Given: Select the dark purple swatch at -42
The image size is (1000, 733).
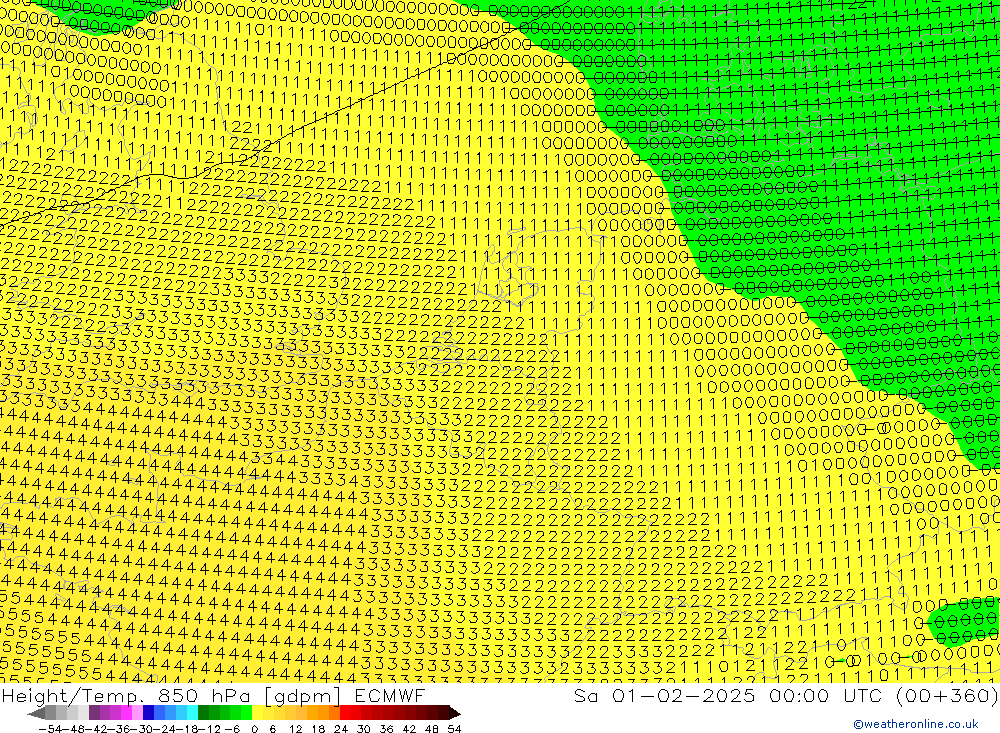Looking at the screenshot, I should [94, 713].
